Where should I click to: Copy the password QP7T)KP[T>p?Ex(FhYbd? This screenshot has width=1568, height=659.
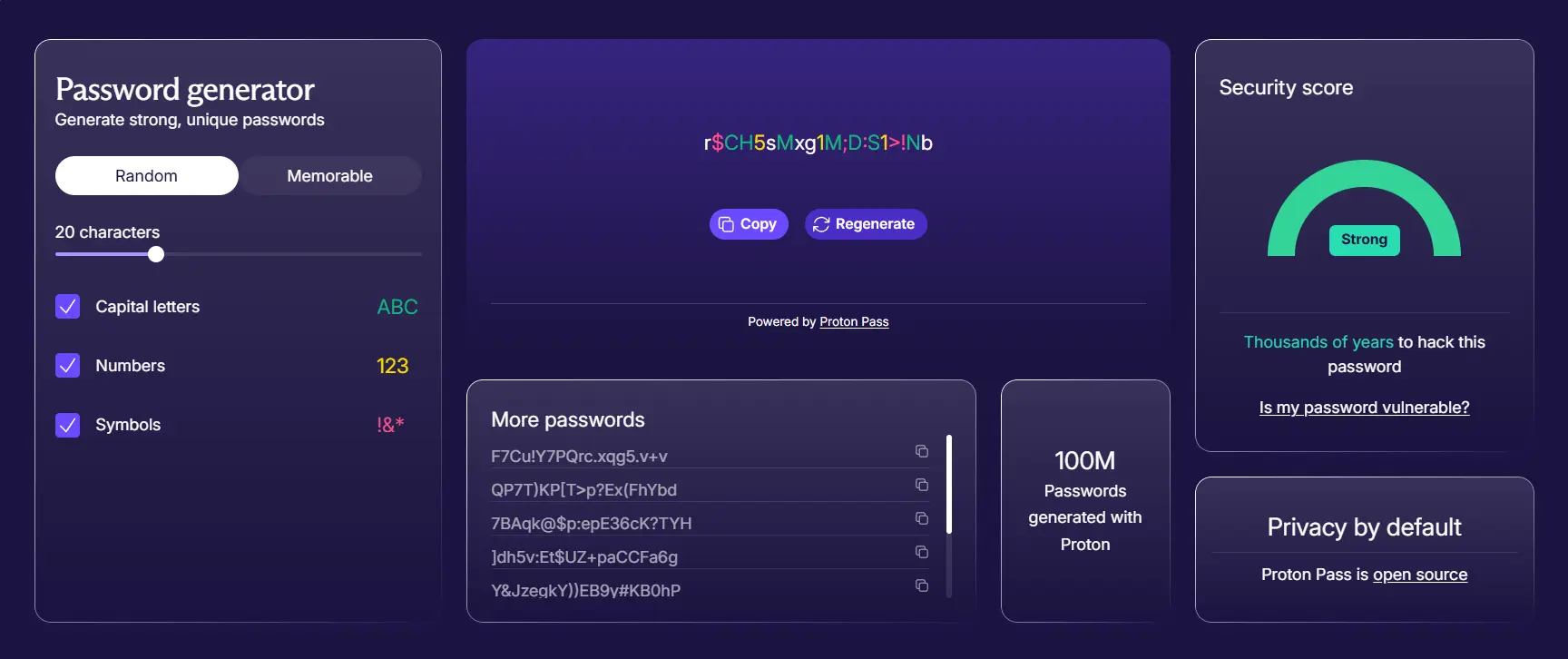click(922, 485)
